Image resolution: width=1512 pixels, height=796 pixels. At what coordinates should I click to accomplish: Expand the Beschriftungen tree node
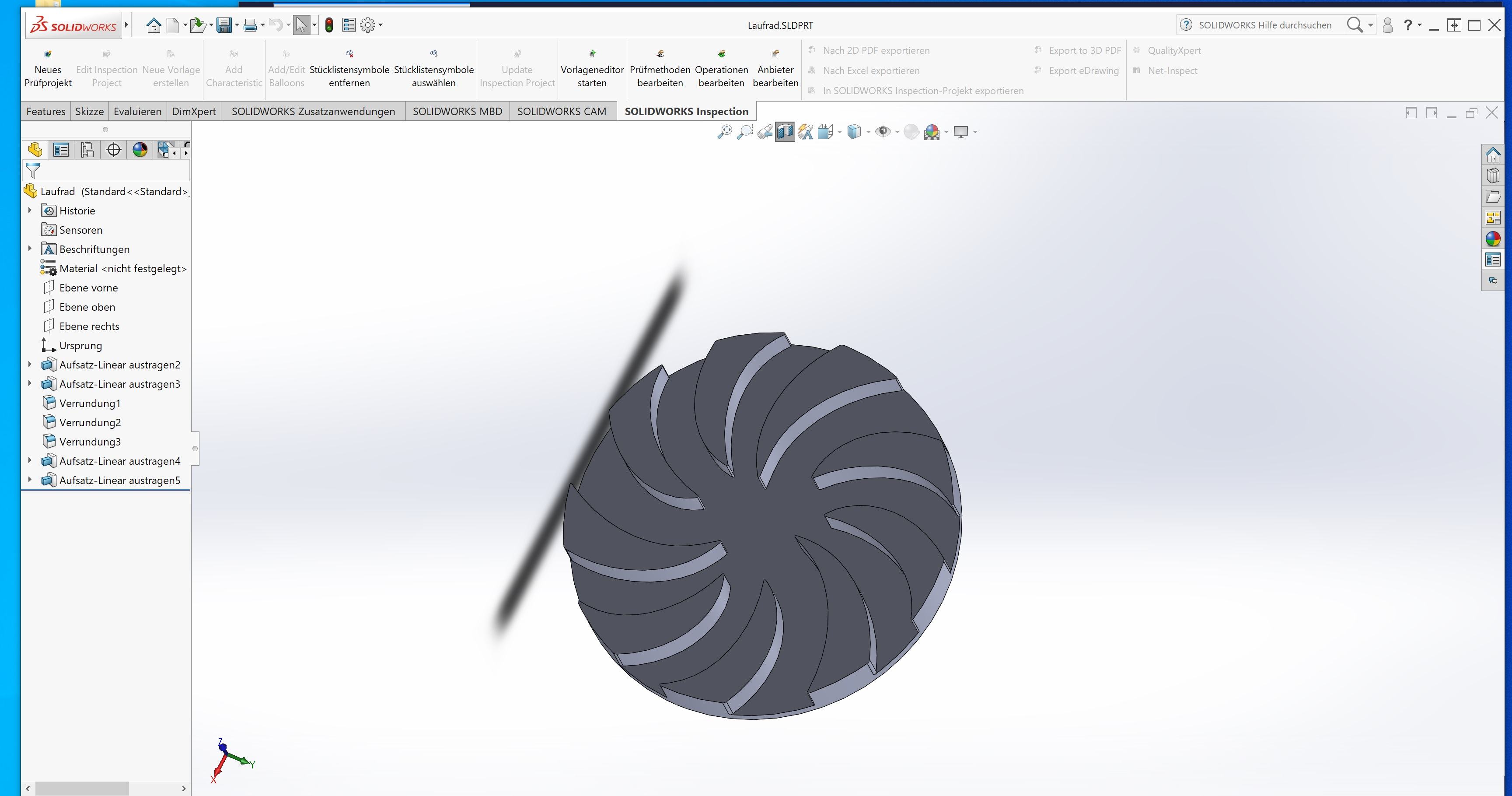[x=30, y=249]
